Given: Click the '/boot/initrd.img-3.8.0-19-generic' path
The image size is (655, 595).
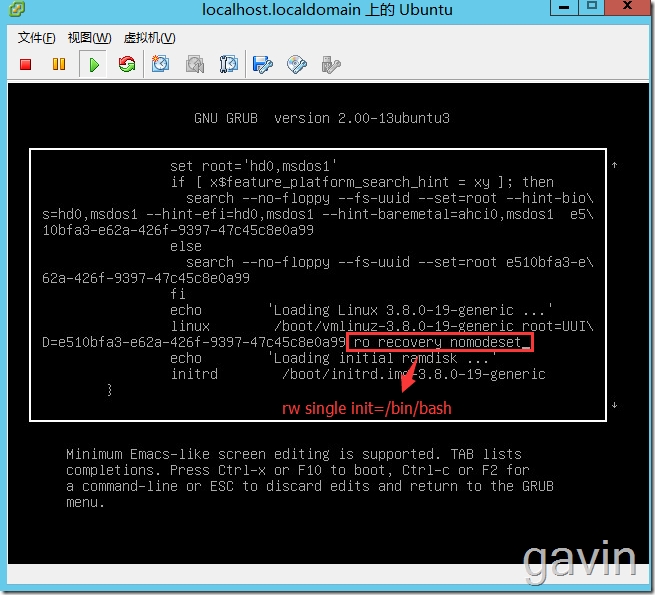Looking at the screenshot, I should click(414, 374).
